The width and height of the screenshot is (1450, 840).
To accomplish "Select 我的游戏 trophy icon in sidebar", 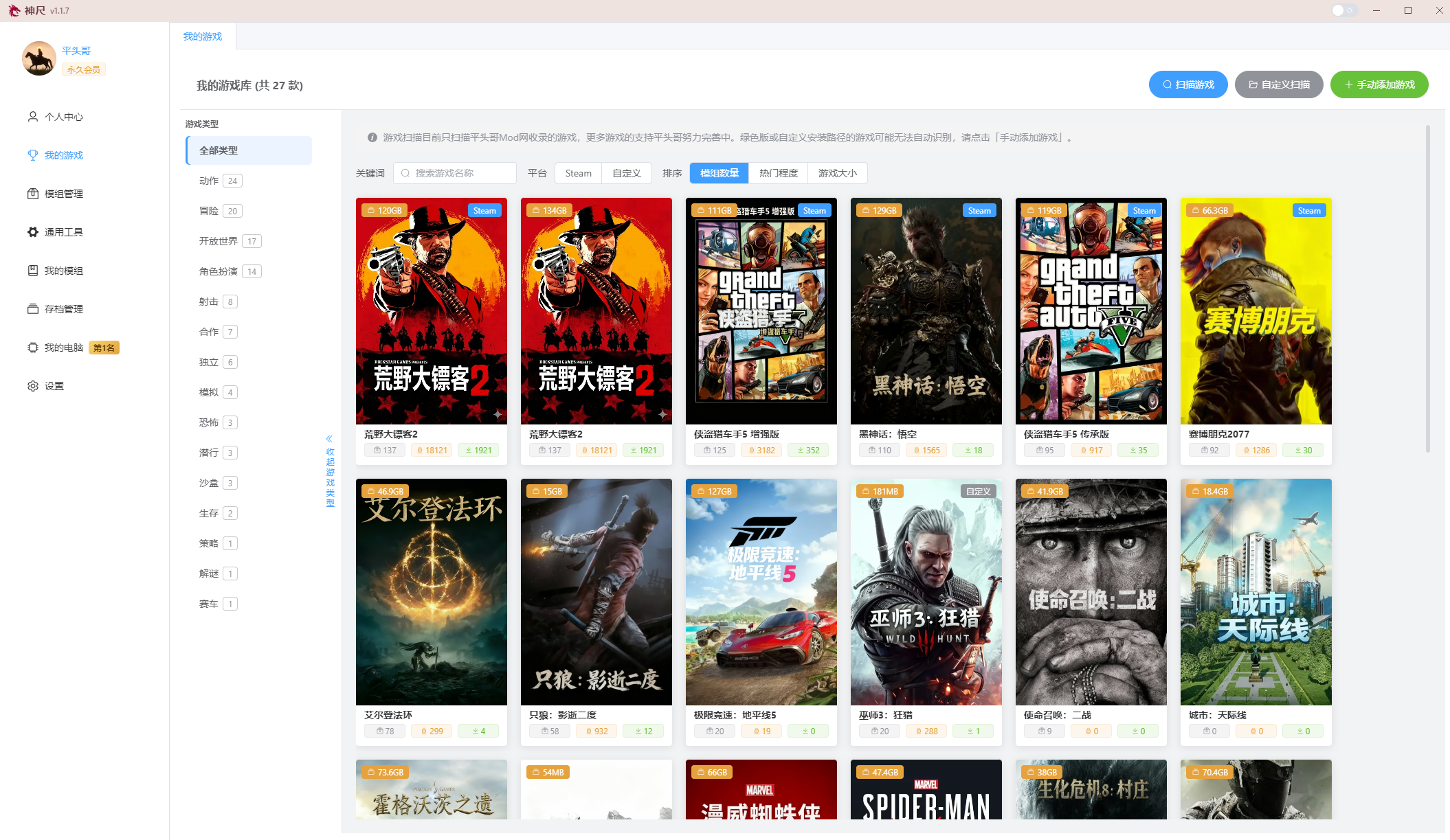I will coord(32,155).
